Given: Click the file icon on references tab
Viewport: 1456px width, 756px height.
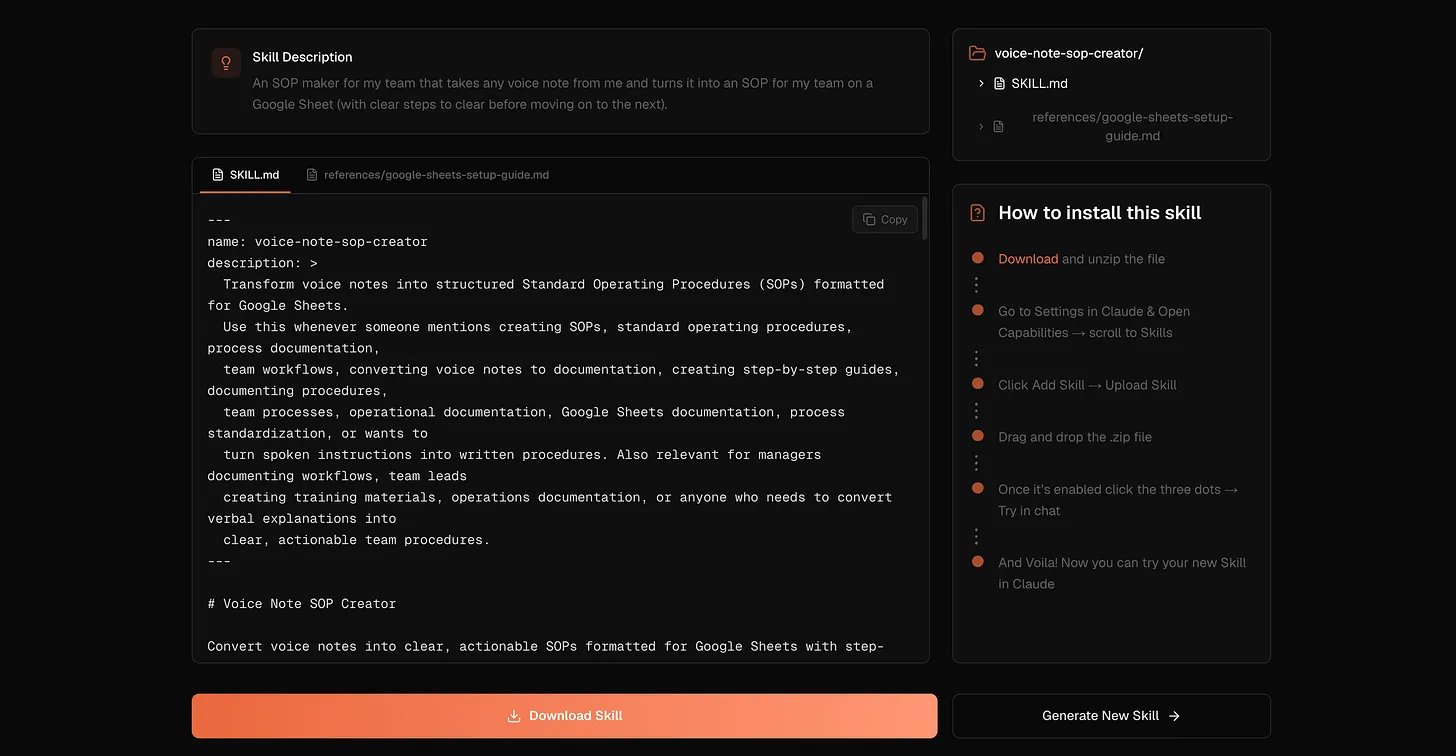Looking at the screenshot, I should pos(312,175).
